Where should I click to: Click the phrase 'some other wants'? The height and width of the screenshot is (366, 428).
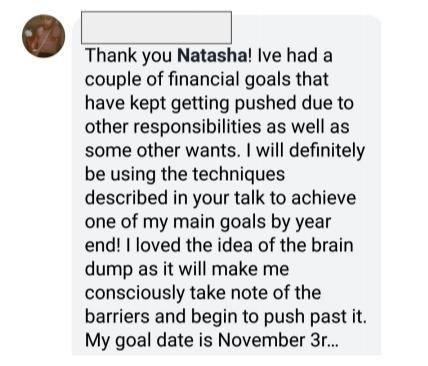point(160,151)
